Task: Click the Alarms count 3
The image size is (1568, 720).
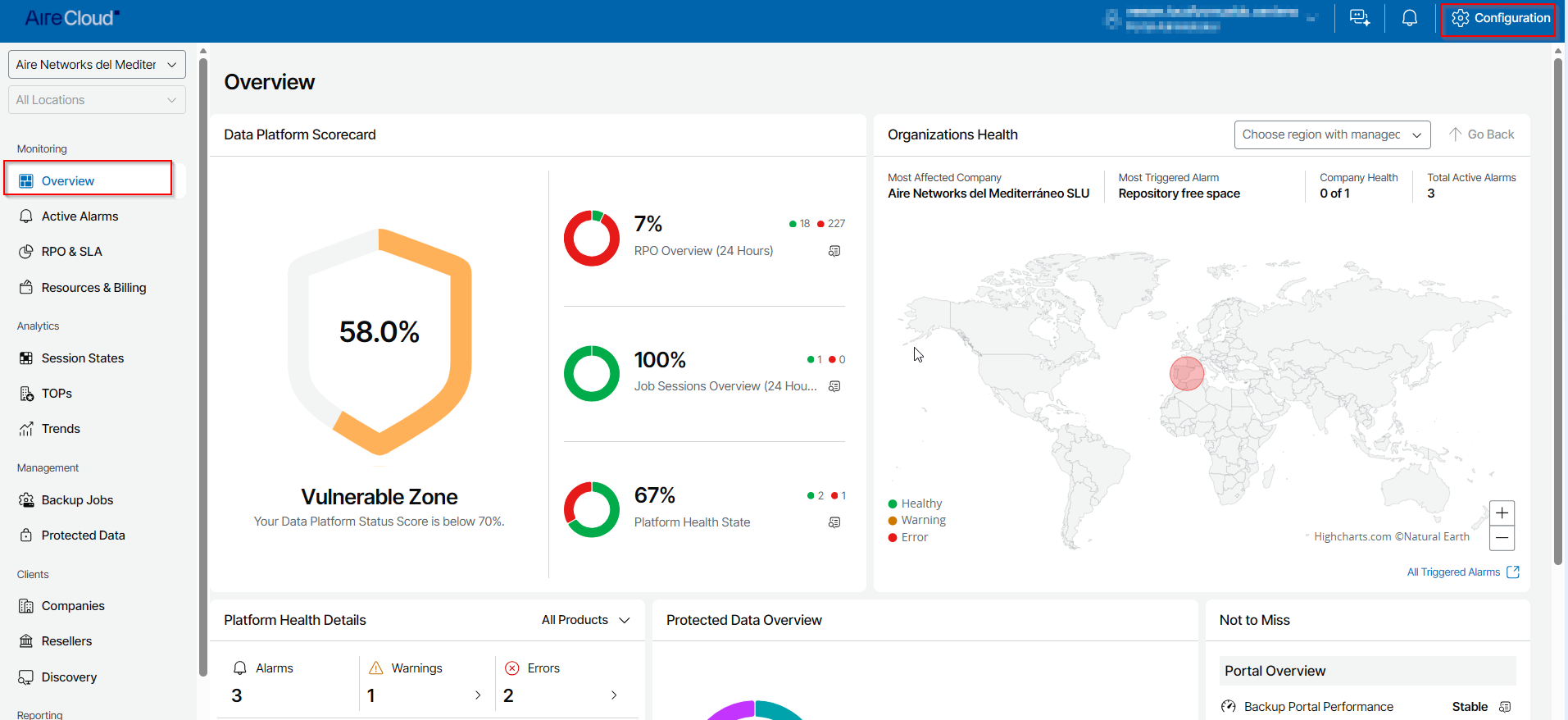Action: click(237, 695)
